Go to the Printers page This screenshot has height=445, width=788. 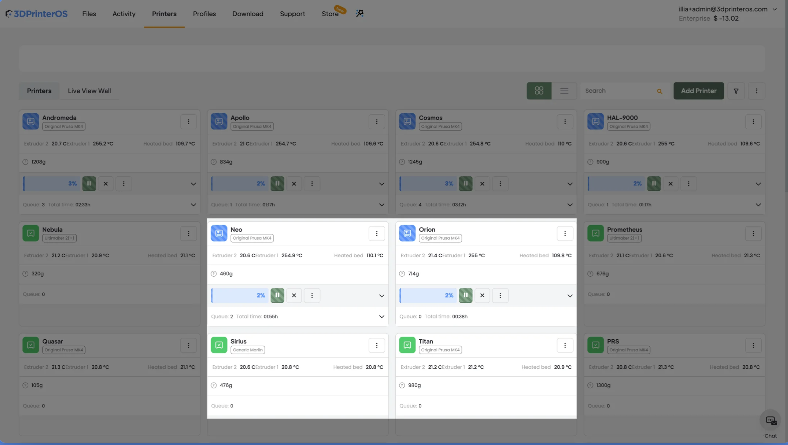click(x=164, y=14)
